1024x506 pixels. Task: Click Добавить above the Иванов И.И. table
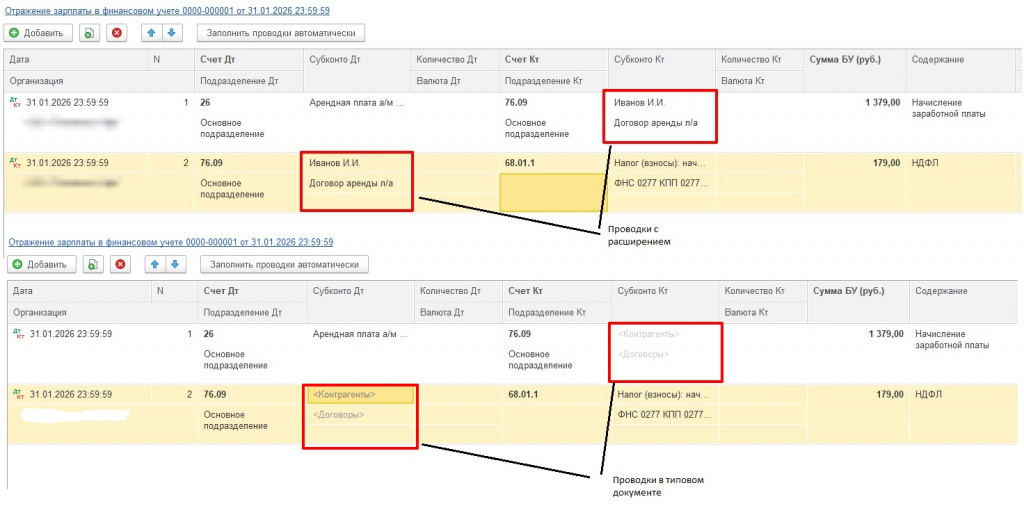point(39,33)
